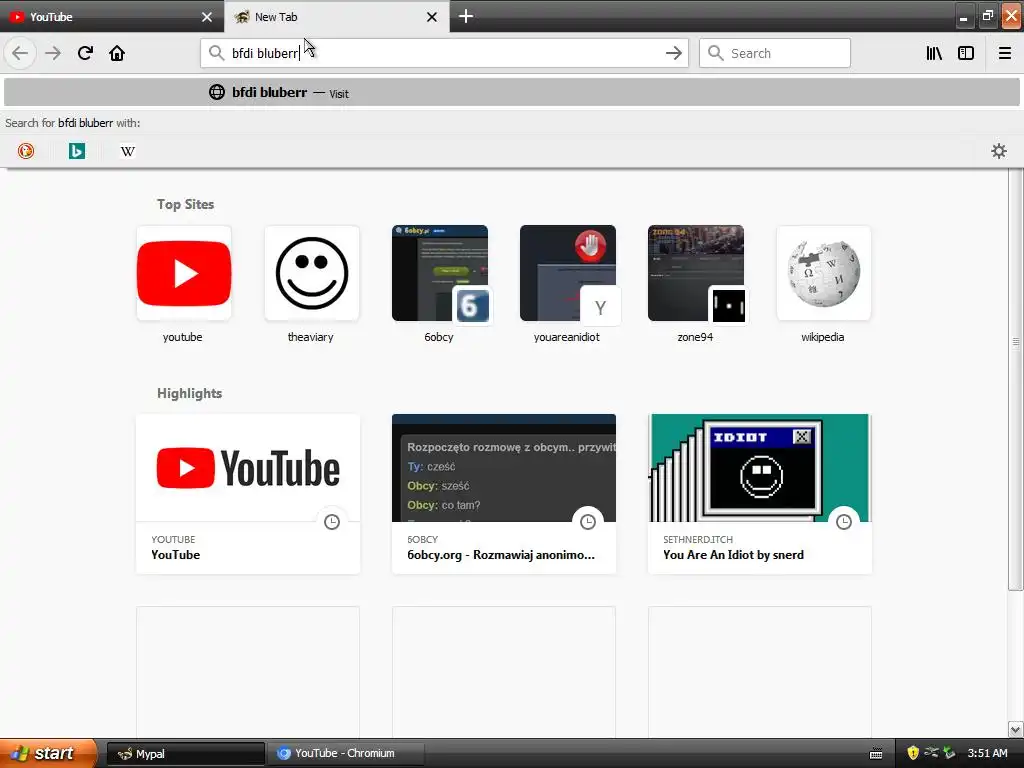Click the safely remove hardware tray icon
Screen dimensions: 1024x768
pyautogui.click(x=949, y=753)
